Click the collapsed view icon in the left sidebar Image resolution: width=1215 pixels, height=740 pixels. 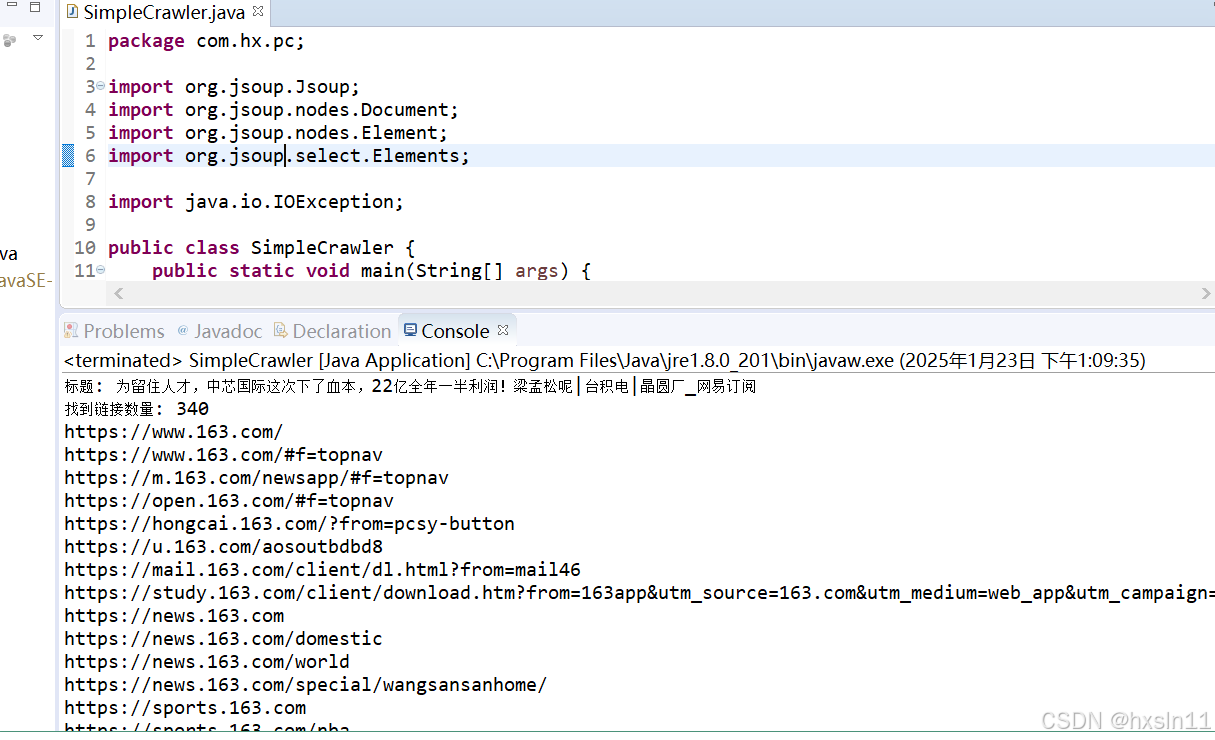coord(10,39)
